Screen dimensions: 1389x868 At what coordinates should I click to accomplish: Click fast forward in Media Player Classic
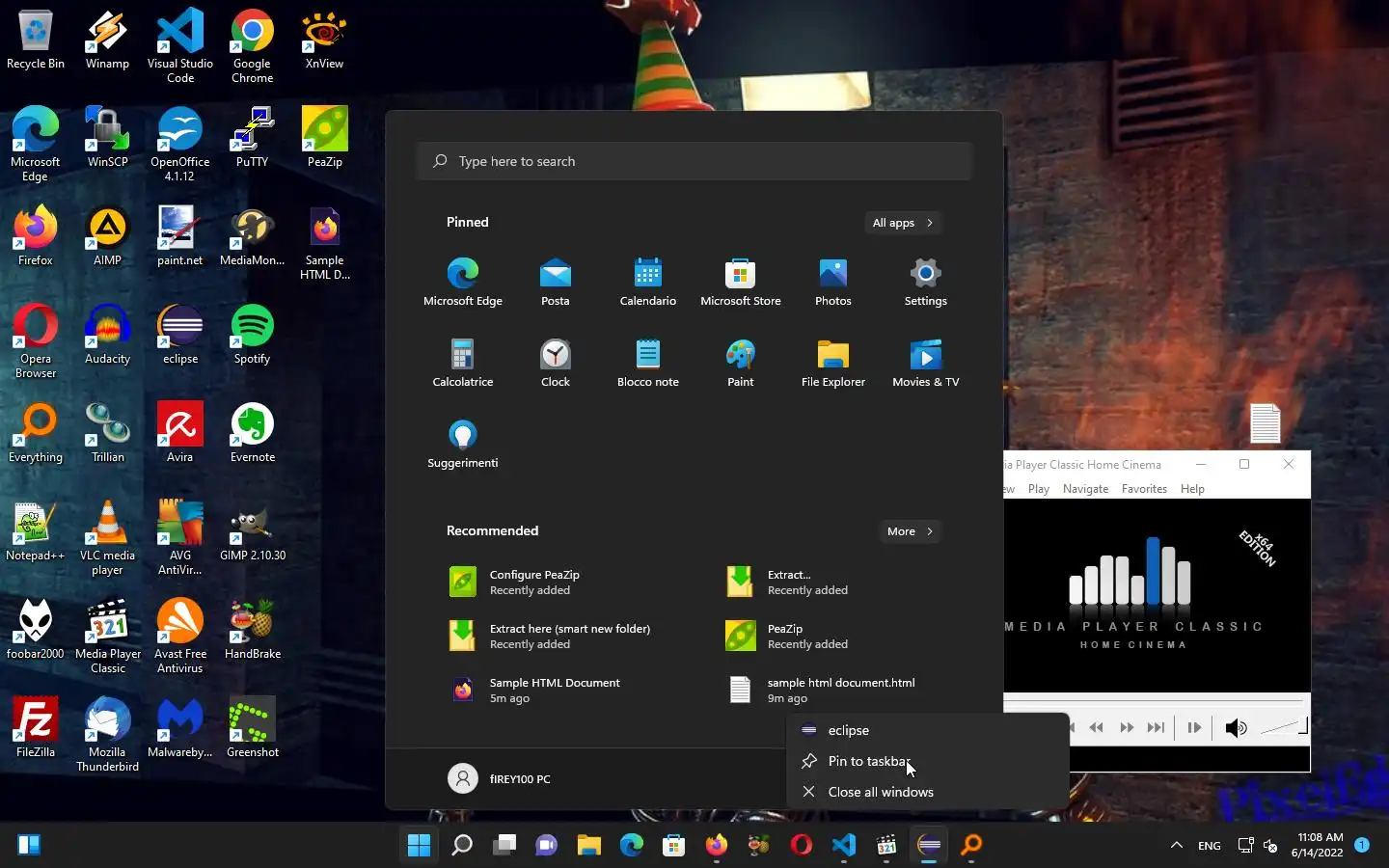(x=1126, y=728)
